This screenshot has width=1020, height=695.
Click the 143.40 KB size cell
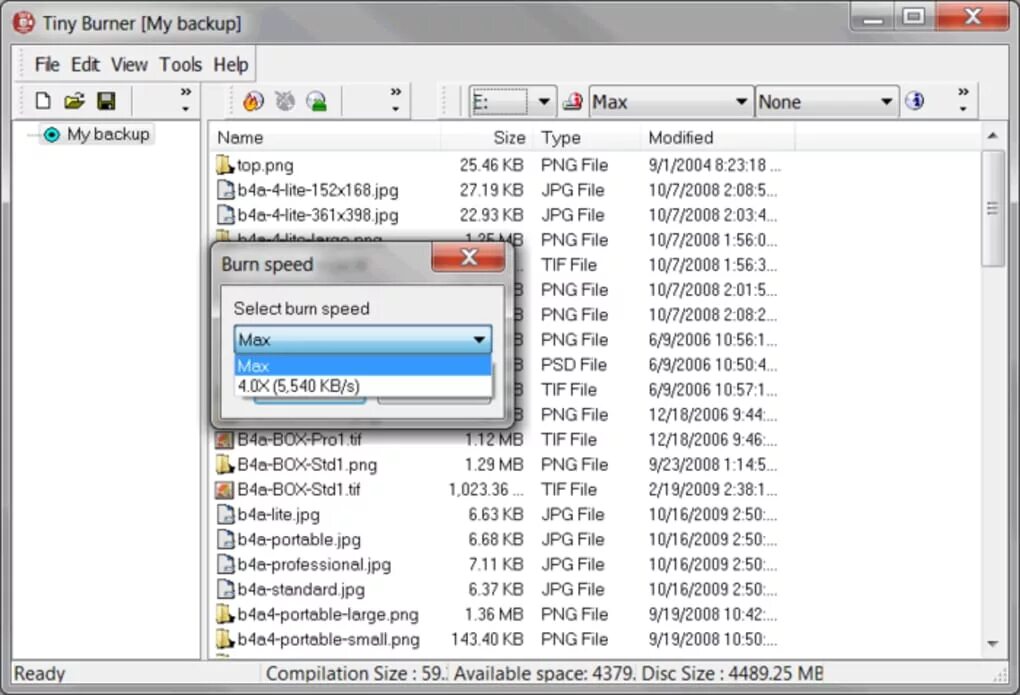pos(487,640)
